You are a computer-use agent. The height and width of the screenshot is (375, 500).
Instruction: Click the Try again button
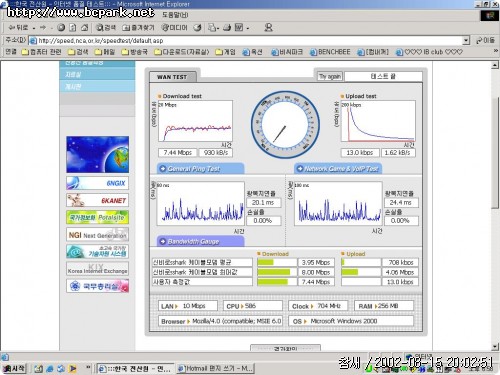(x=330, y=76)
